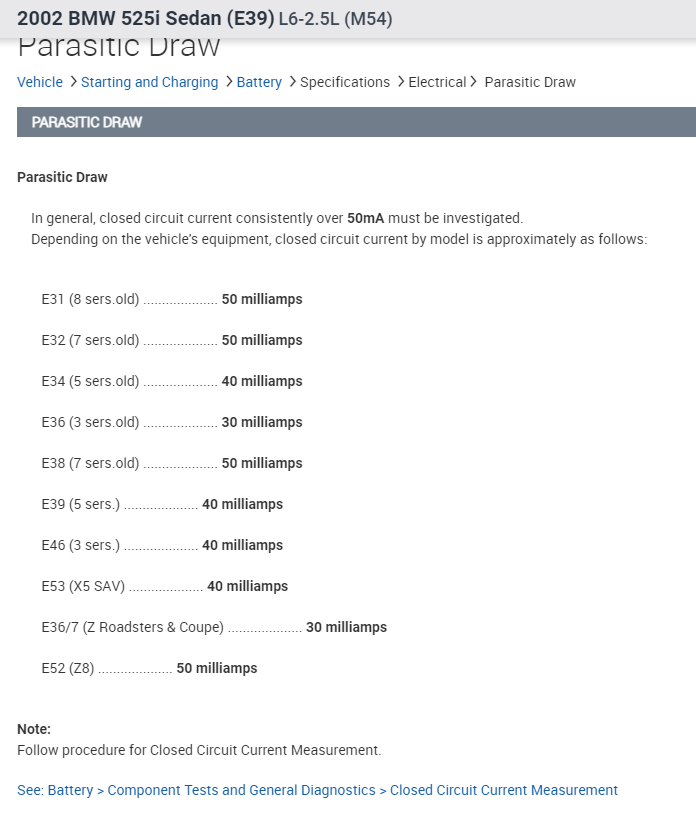Image resolution: width=696 pixels, height=817 pixels.
Task: Click the Vehicle breadcrumb link
Action: pos(40,82)
